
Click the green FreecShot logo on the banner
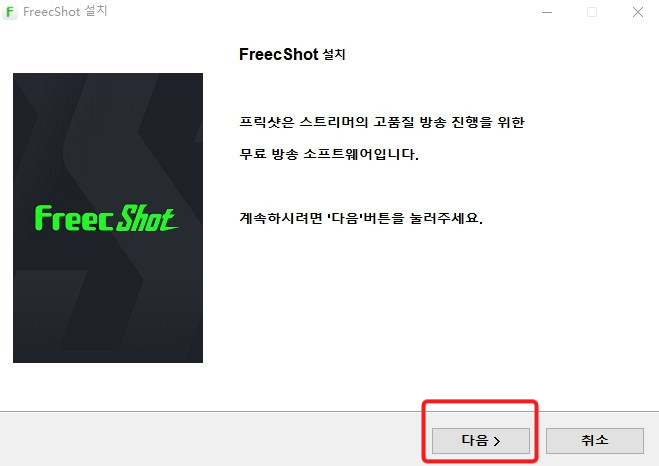[106, 218]
